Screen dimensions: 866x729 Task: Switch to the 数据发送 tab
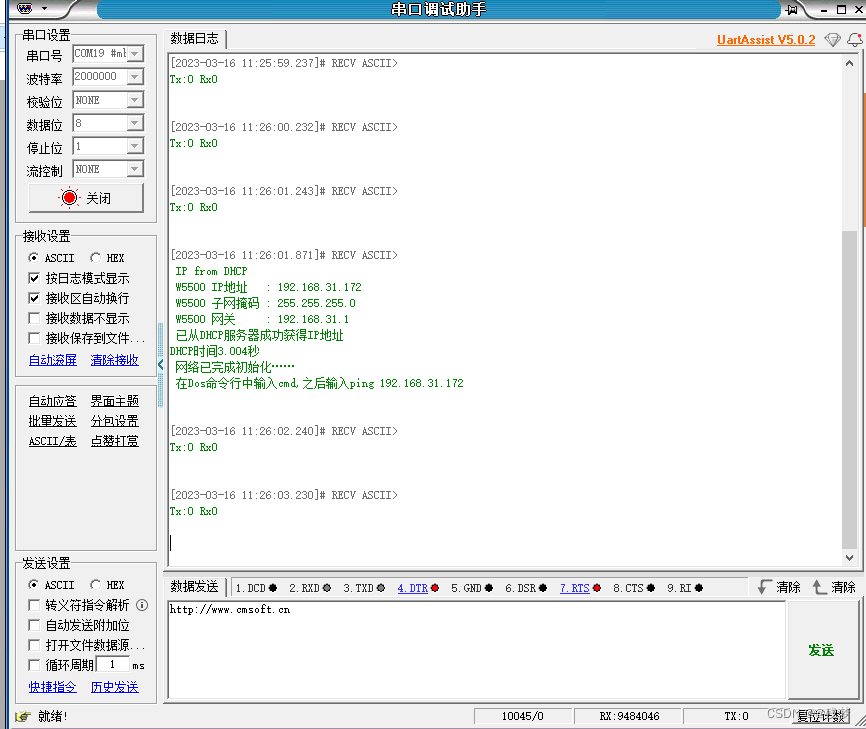(194, 587)
